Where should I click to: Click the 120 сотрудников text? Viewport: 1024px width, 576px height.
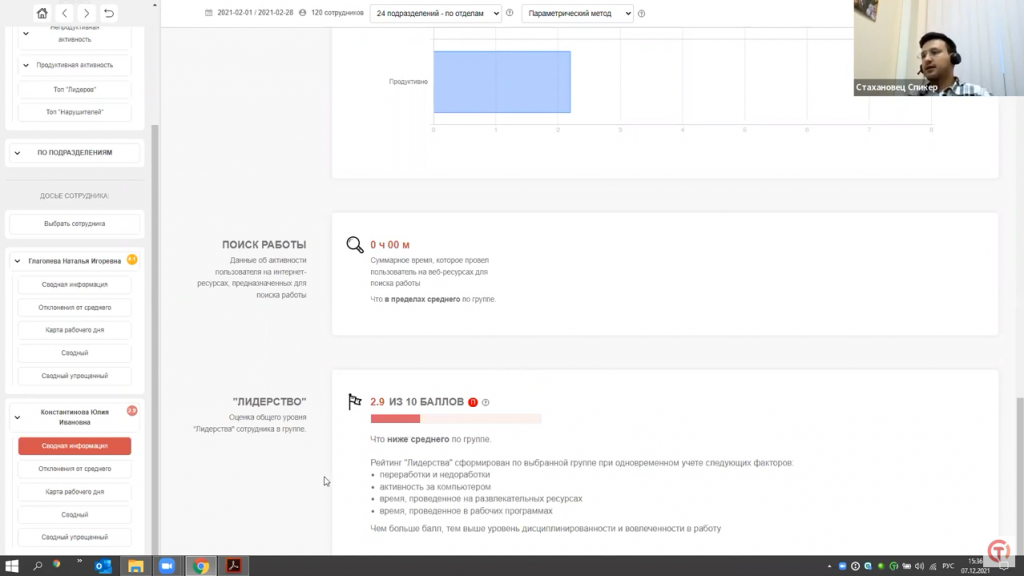click(x=337, y=12)
